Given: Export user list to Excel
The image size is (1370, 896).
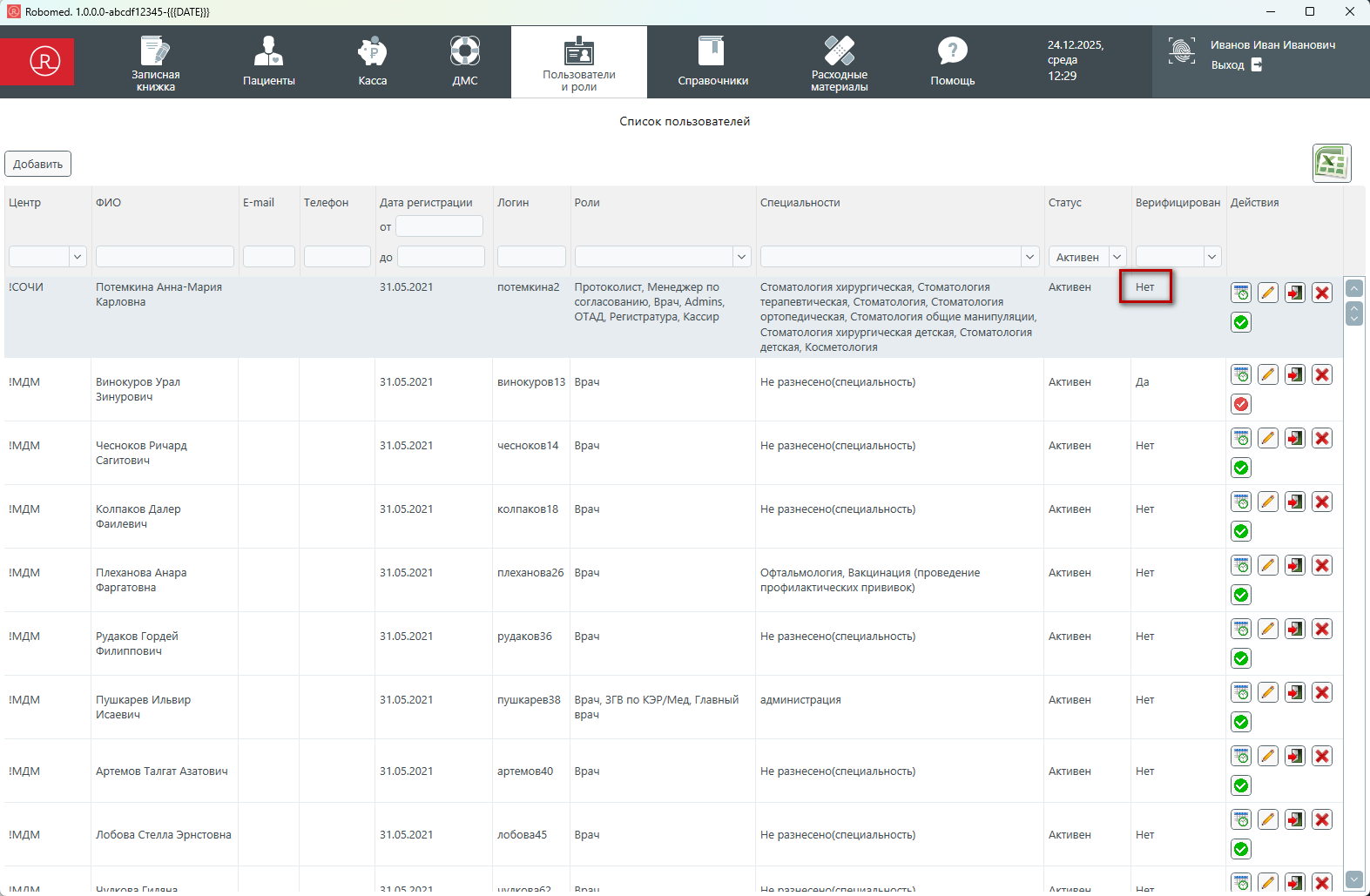Looking at the screenshot, I should (1331, 164).
